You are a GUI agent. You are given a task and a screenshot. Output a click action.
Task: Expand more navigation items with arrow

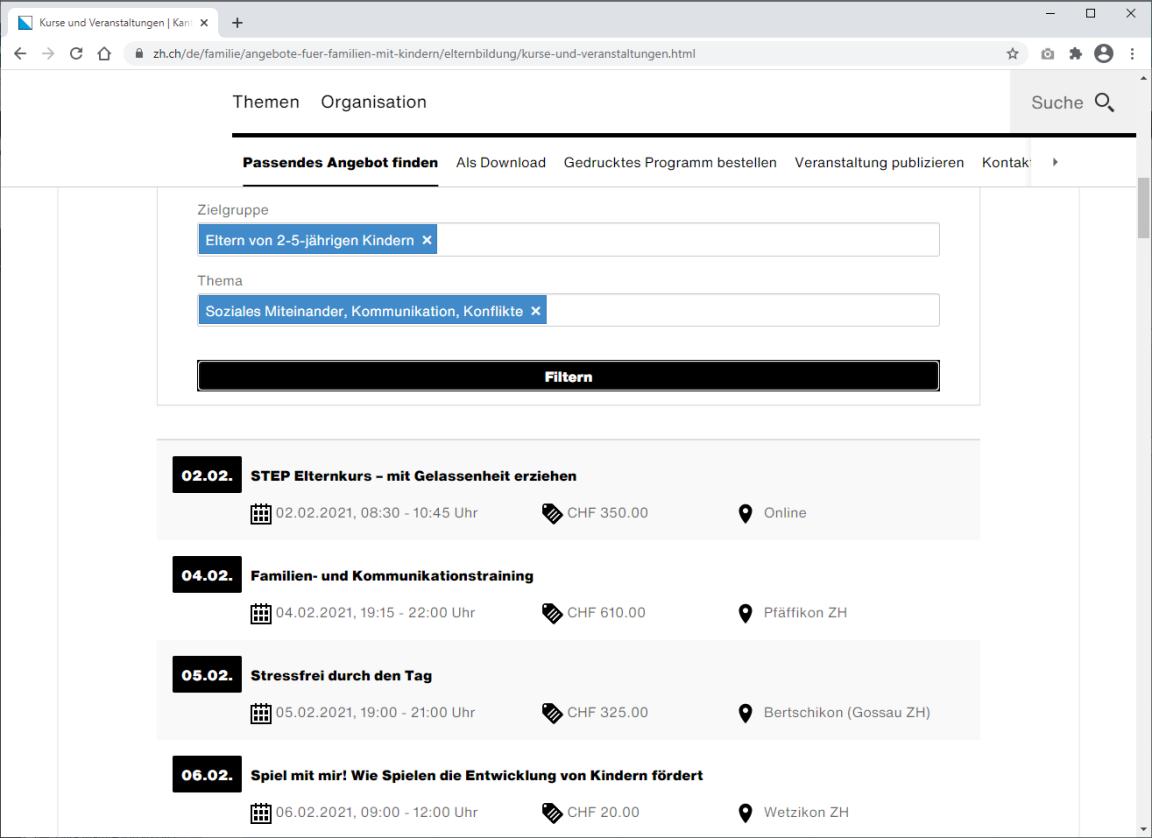1055,162
